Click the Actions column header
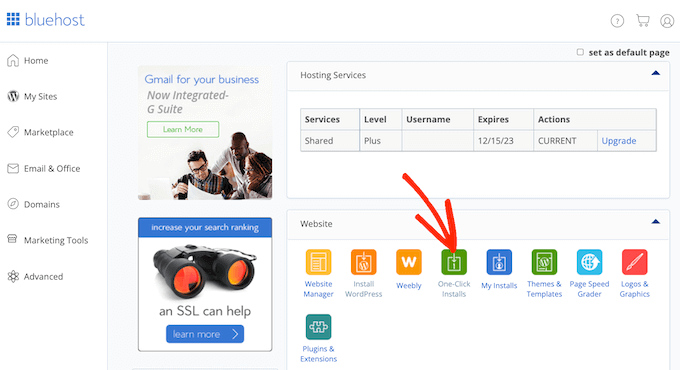Image resolution: width=680 pixels, height=370 pixels. 595,119
